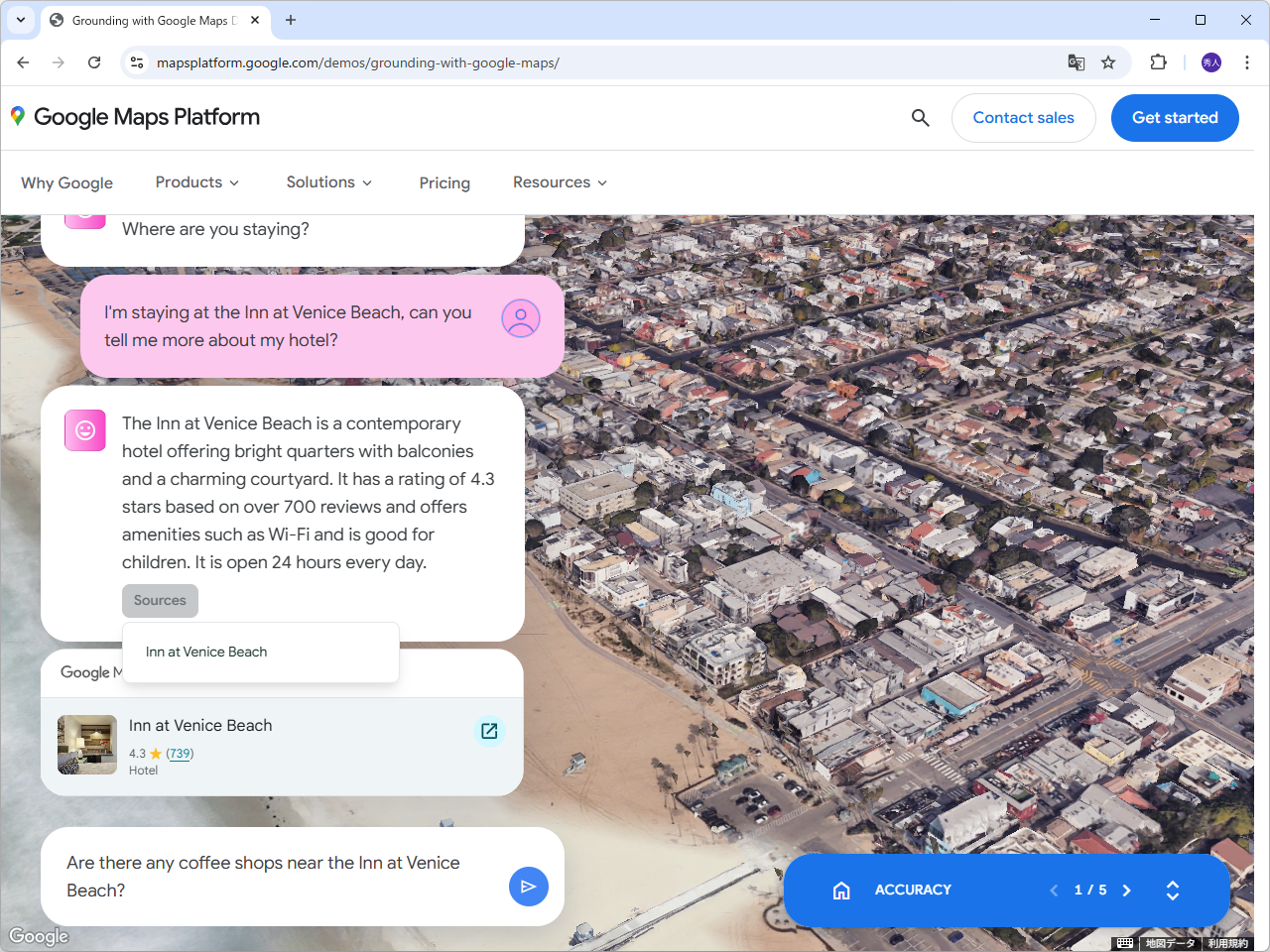This screenshot has height=952, width=1270.
Task: Toggle the Sources panel under the hotel description
Action: [160, 600]
